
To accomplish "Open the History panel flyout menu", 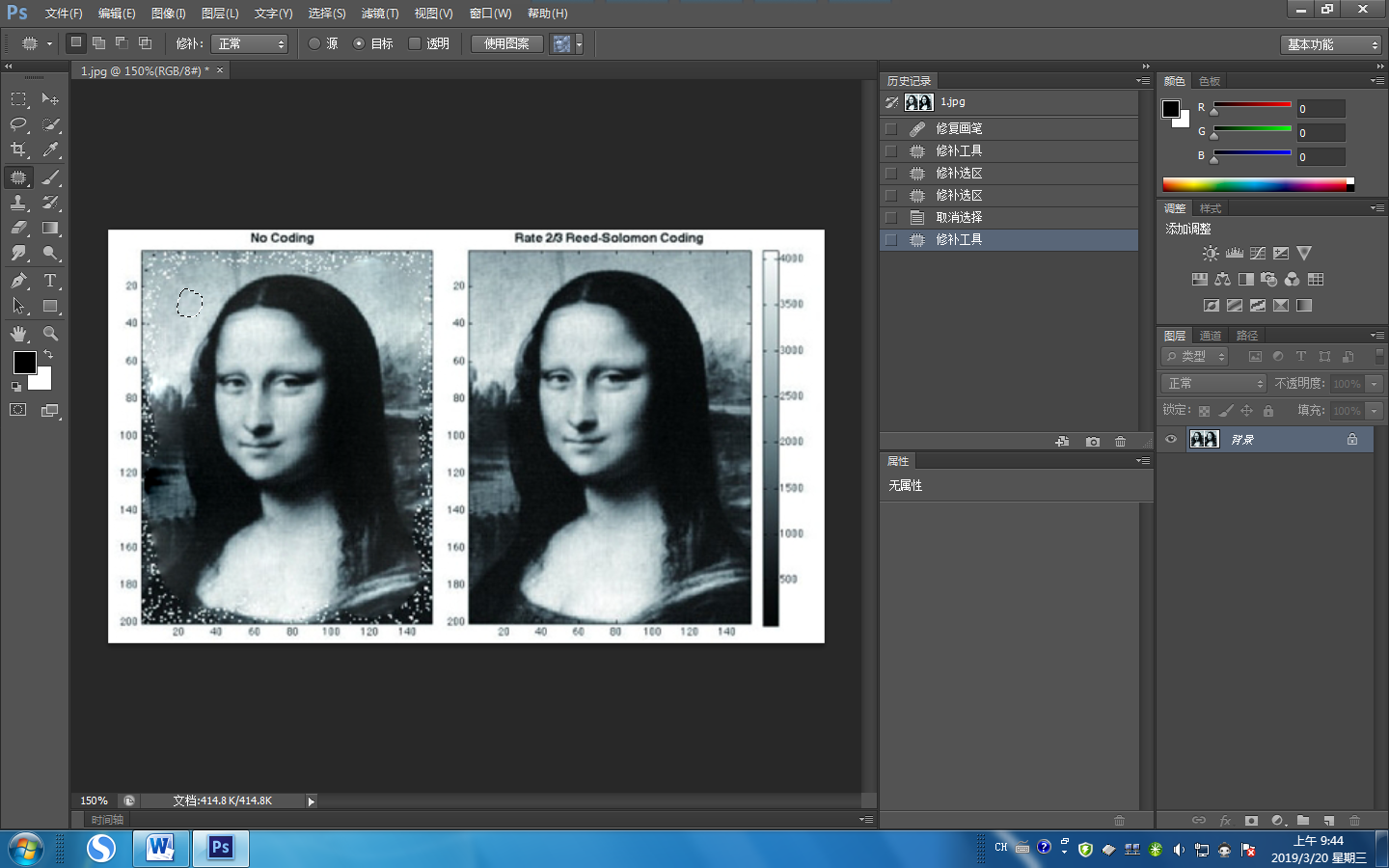I will pyautogui.click(x=1143, y=81).
